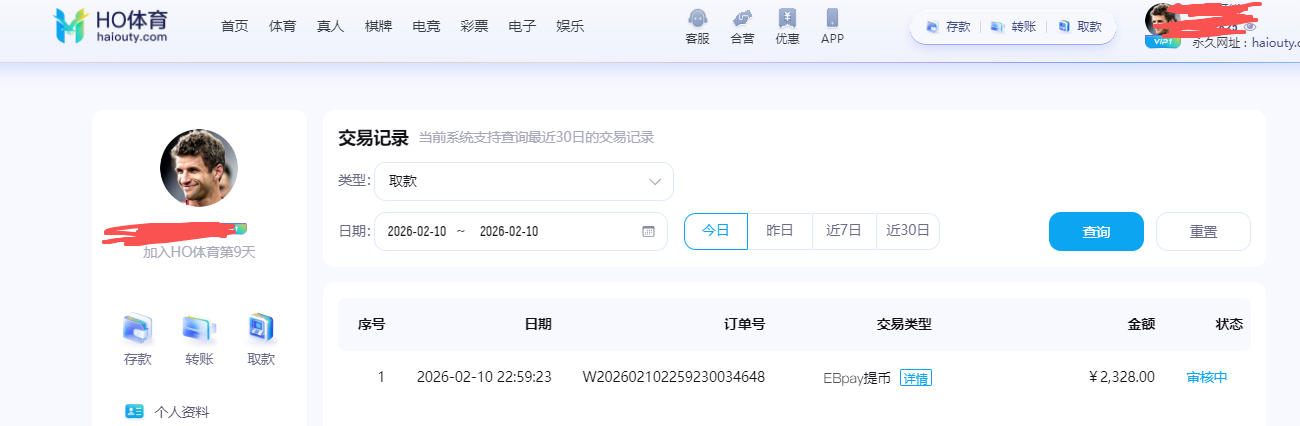Click the sidebar 取款 withdraw safe icon
The image size is (1300, 426).
pyautogui.click(x=261, y=328)
